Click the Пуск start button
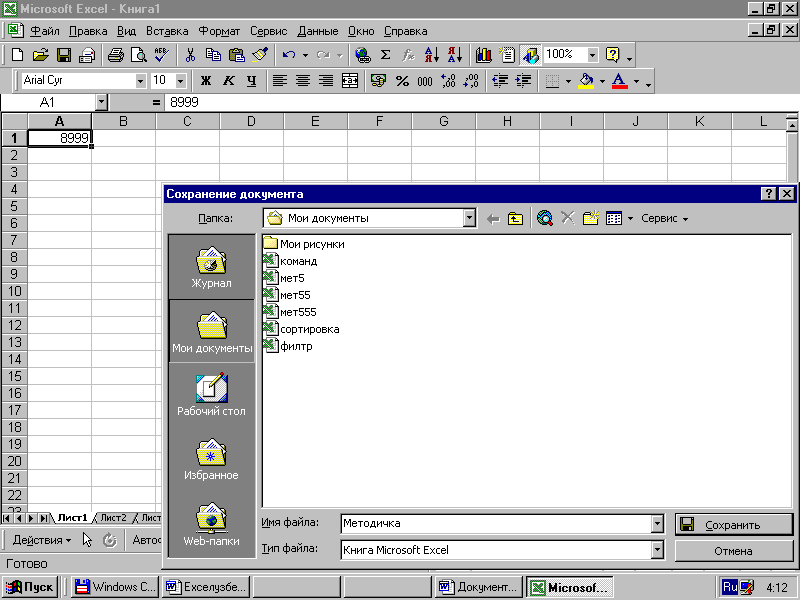The image size is (800, 600). pyautogui.click(x=30, y=587)
